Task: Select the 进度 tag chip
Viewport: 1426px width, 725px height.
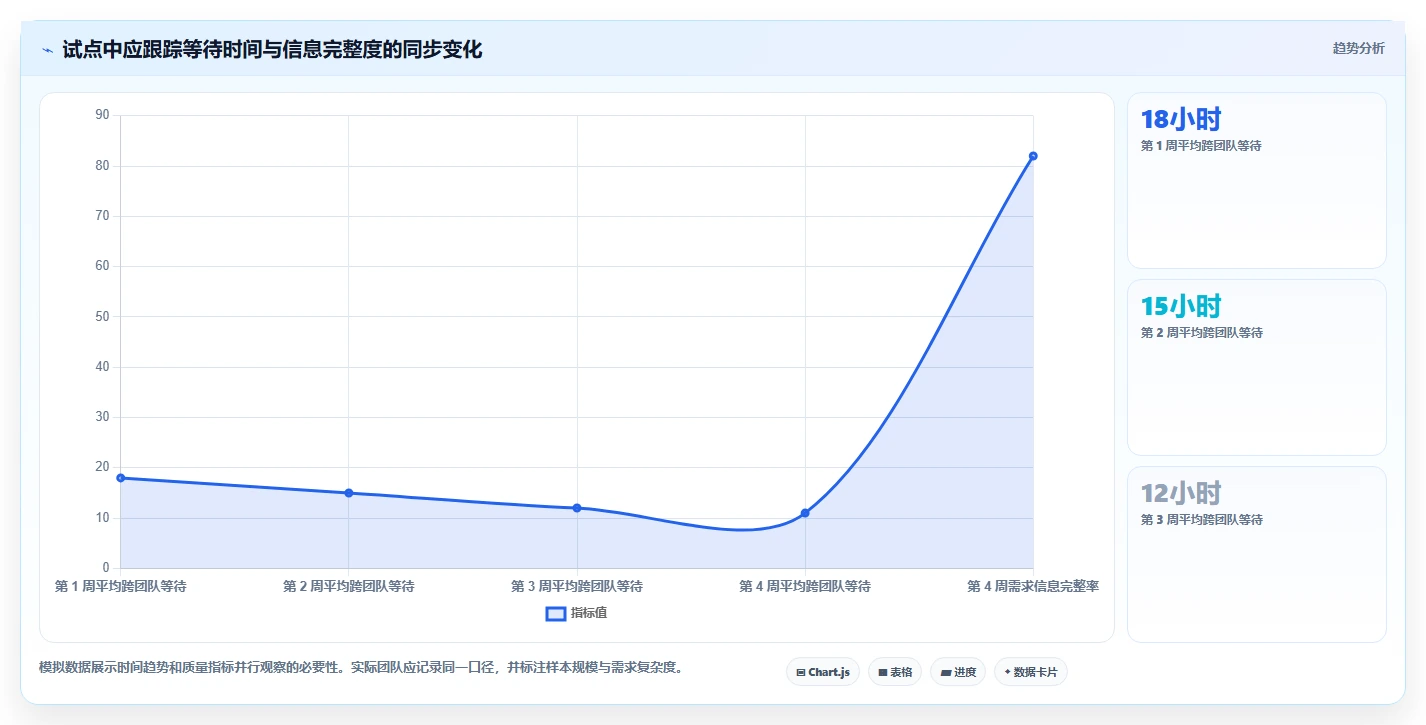Action: pyautogui.click(x=958, y=672)
